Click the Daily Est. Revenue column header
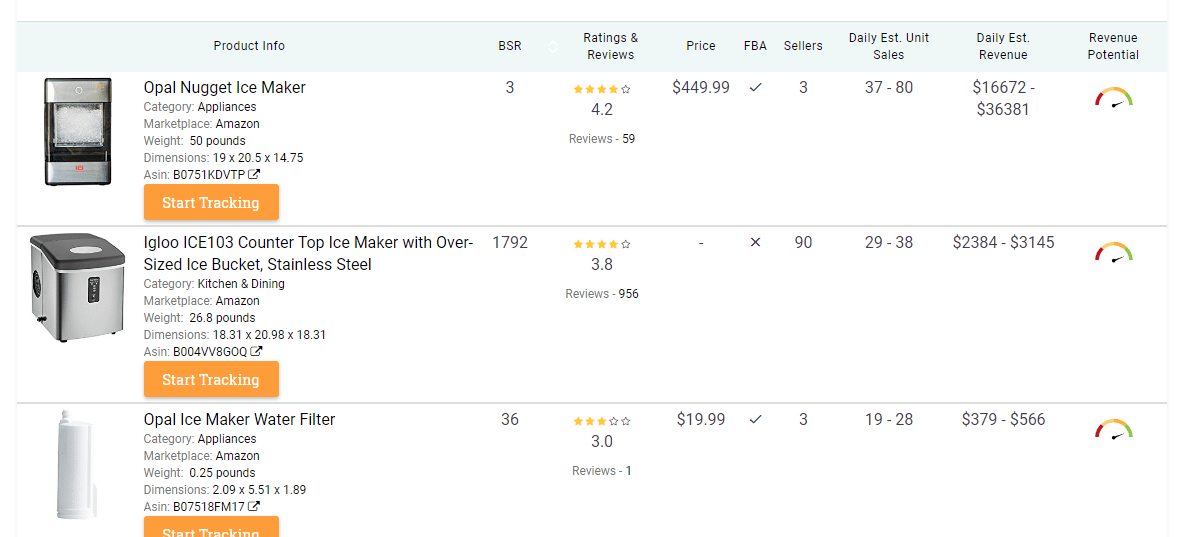 click(x=1003, y=46)
